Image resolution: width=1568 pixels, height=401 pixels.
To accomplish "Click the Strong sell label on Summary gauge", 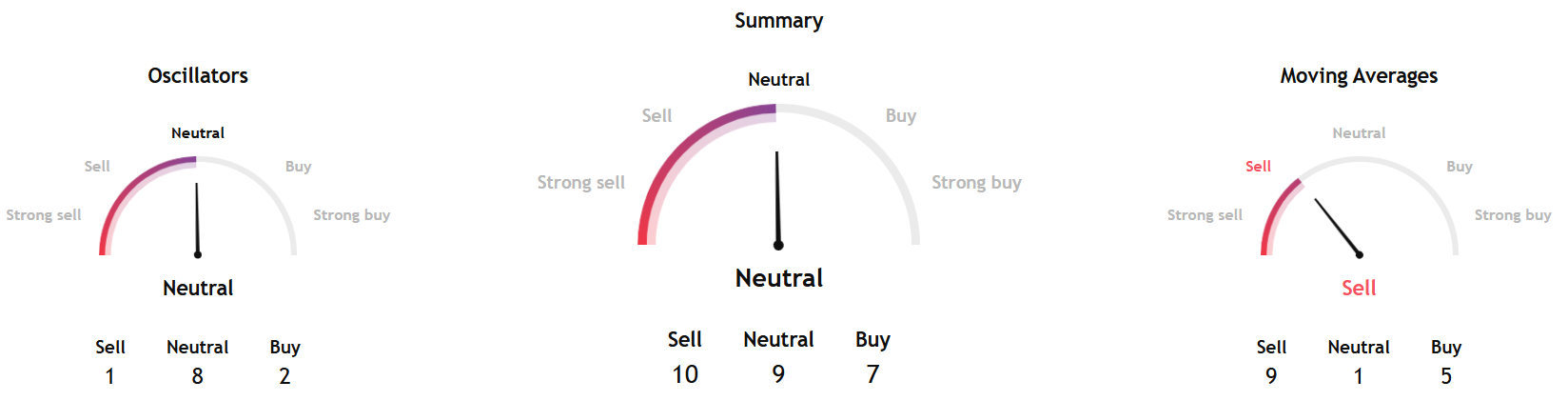I will (580, 183).
